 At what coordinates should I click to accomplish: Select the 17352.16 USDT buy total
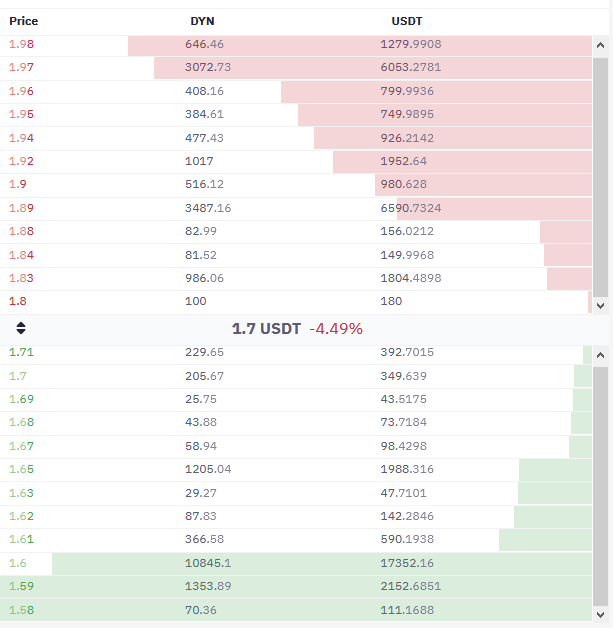click(x=407, y=563)
